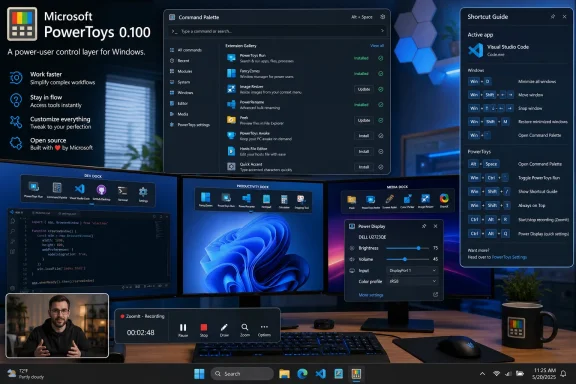Adjust the Brightness slider in Power Display
Viewport: 576px width, 384px height.
pyautogui.click(x=408, y=248)
